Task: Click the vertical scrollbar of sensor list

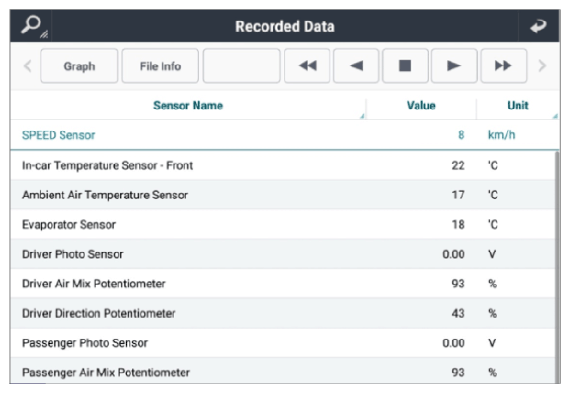Action: coord(557,267)
